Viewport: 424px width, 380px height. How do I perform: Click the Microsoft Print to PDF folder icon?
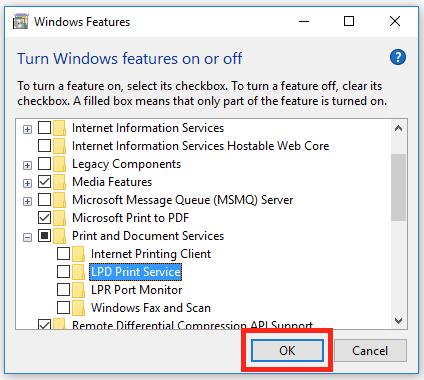[60, 218]
